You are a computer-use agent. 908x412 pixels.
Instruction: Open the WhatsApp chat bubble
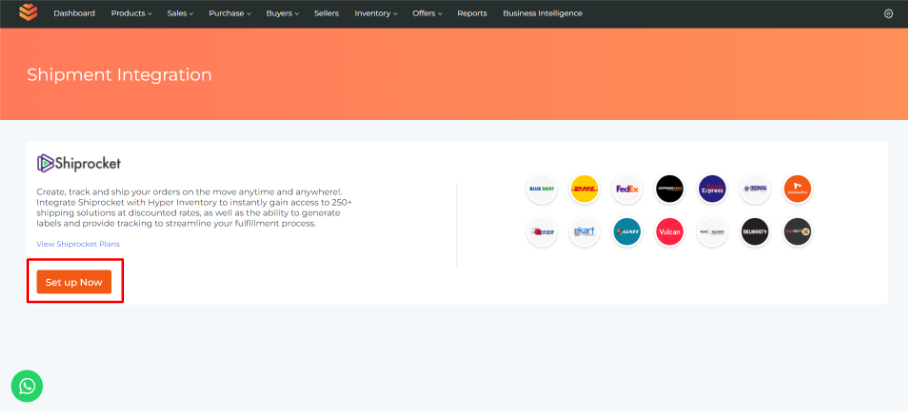(27, 386)
